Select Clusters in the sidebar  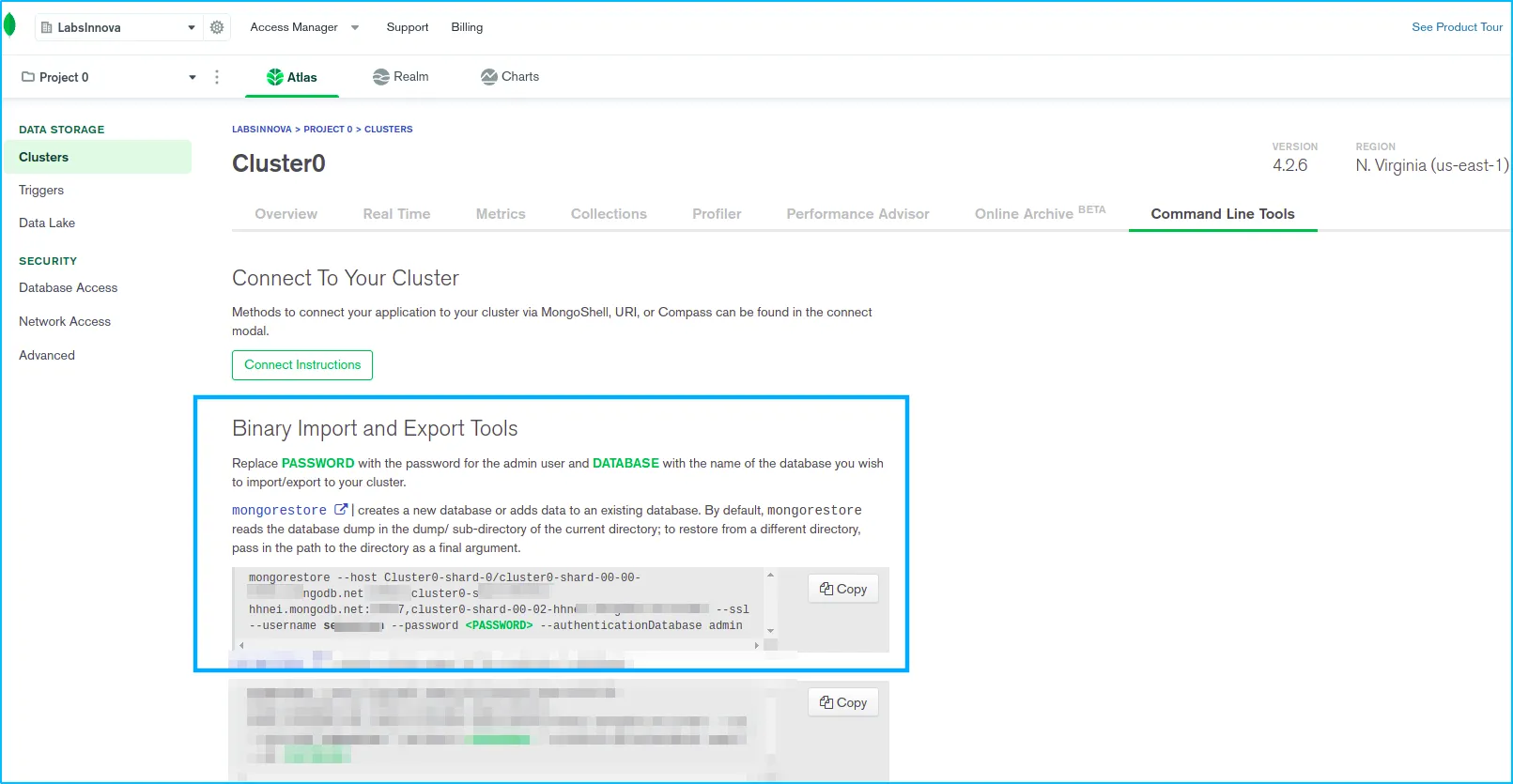[98, 157]
